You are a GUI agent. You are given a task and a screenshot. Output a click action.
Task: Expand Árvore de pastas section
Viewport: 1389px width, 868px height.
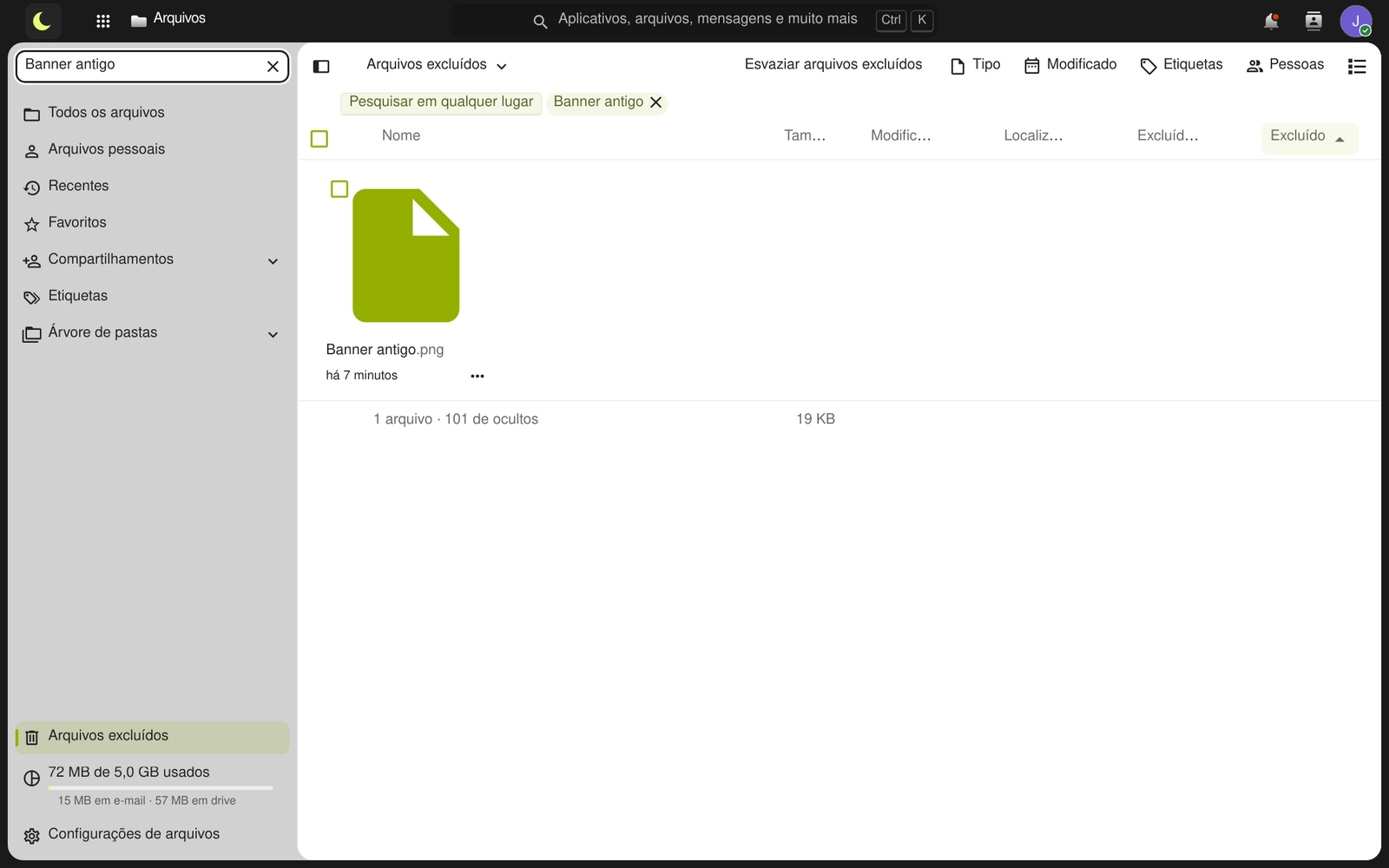273,335
